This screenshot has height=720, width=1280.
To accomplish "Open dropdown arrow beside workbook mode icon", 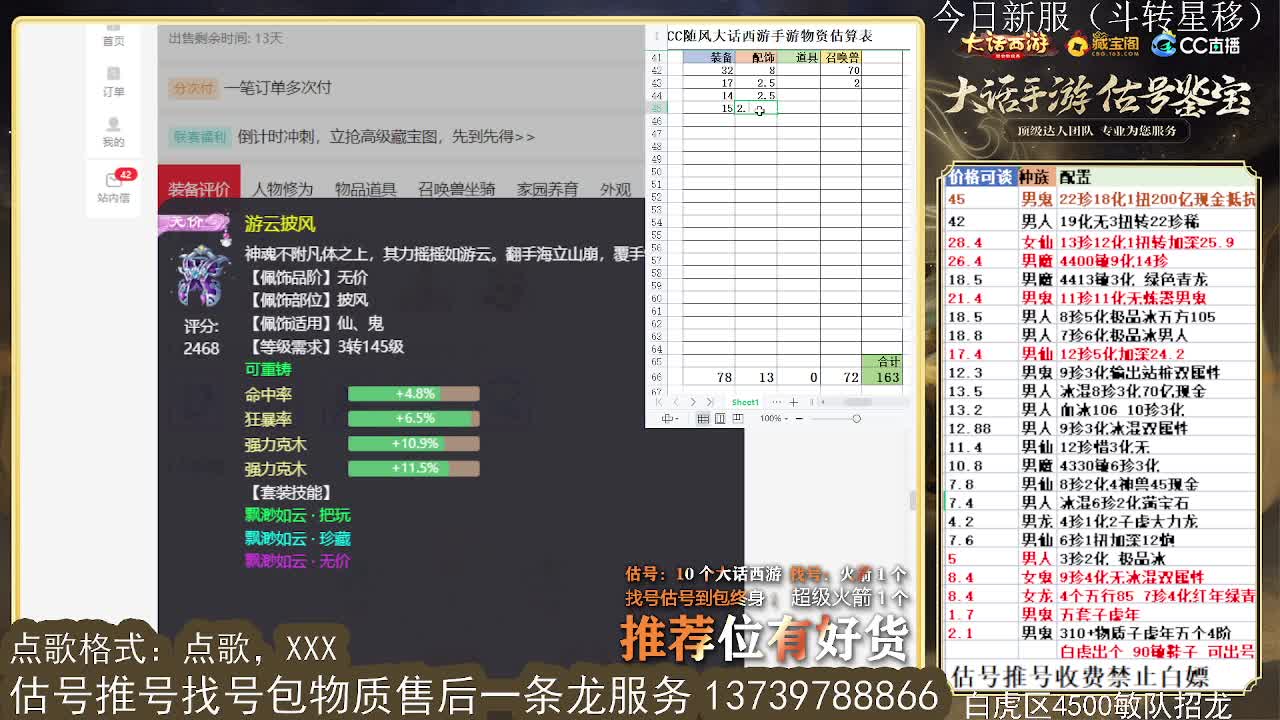I will pyautogui.click(x=677, y=418).
